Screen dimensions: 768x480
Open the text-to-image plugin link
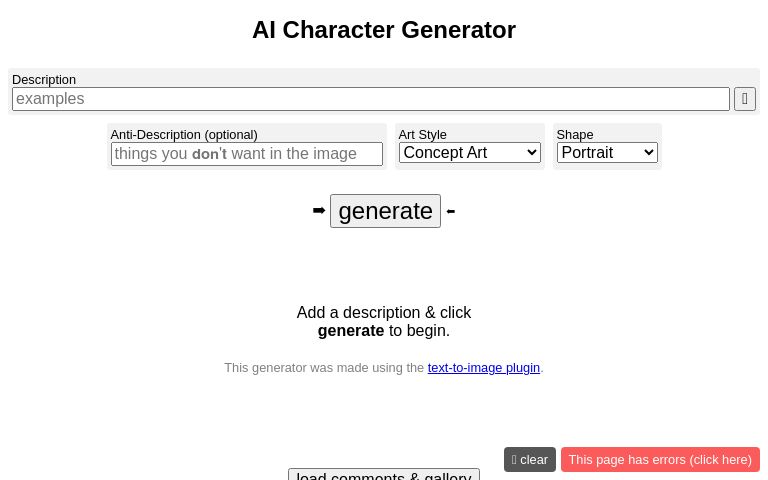[483, 368]
